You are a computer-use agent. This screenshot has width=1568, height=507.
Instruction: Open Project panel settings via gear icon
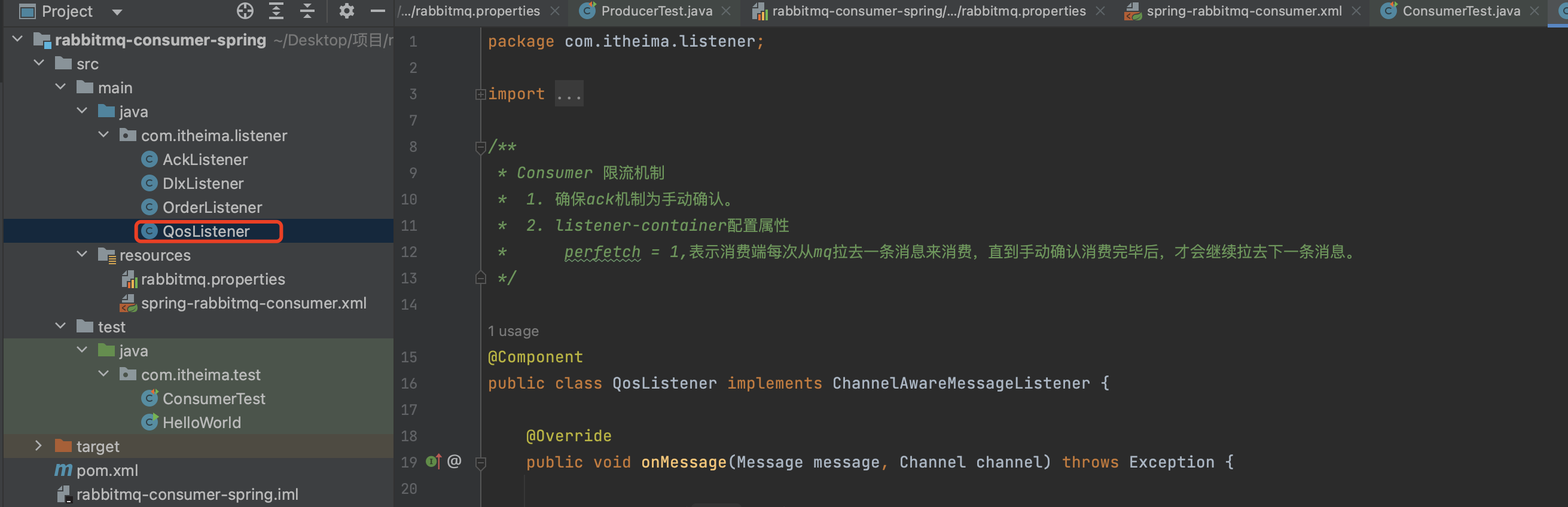[346, 11]
